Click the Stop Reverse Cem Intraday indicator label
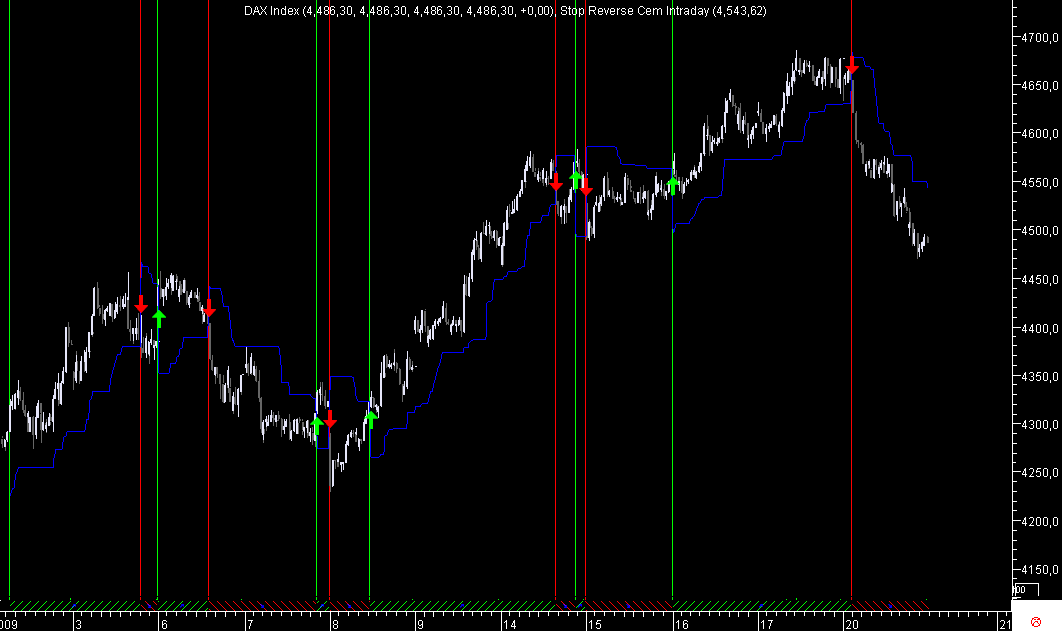The height and width of the screenshot is (631, 1062). [663, 11]
